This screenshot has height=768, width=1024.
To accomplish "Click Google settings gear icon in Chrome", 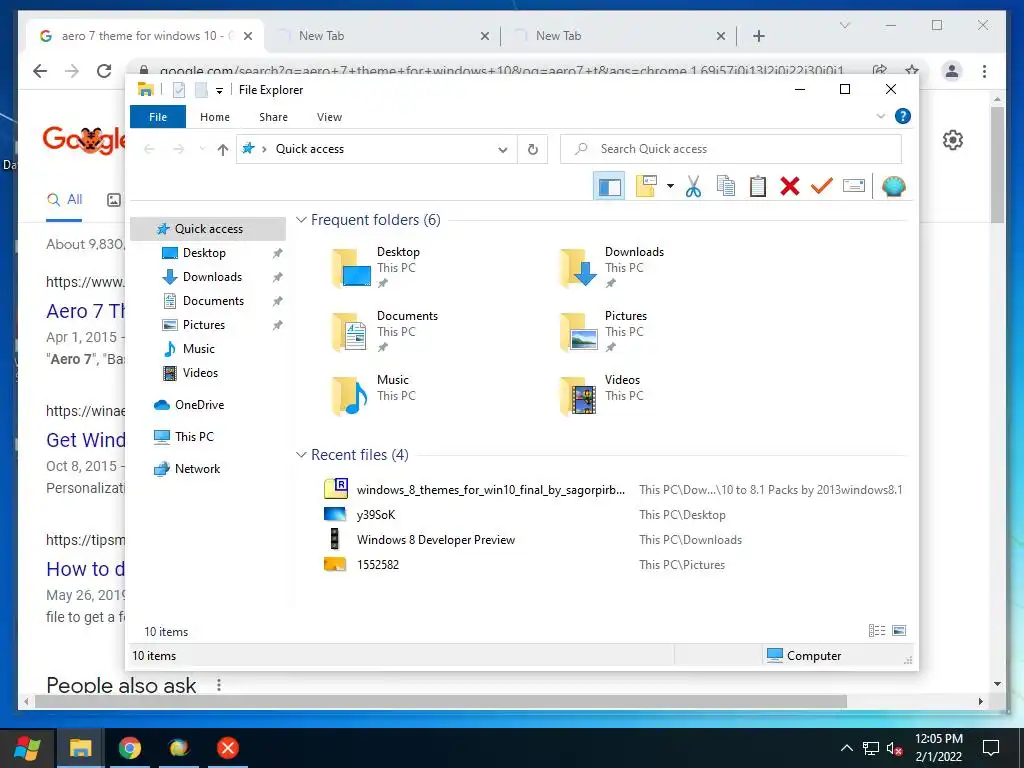I will 953,140.
